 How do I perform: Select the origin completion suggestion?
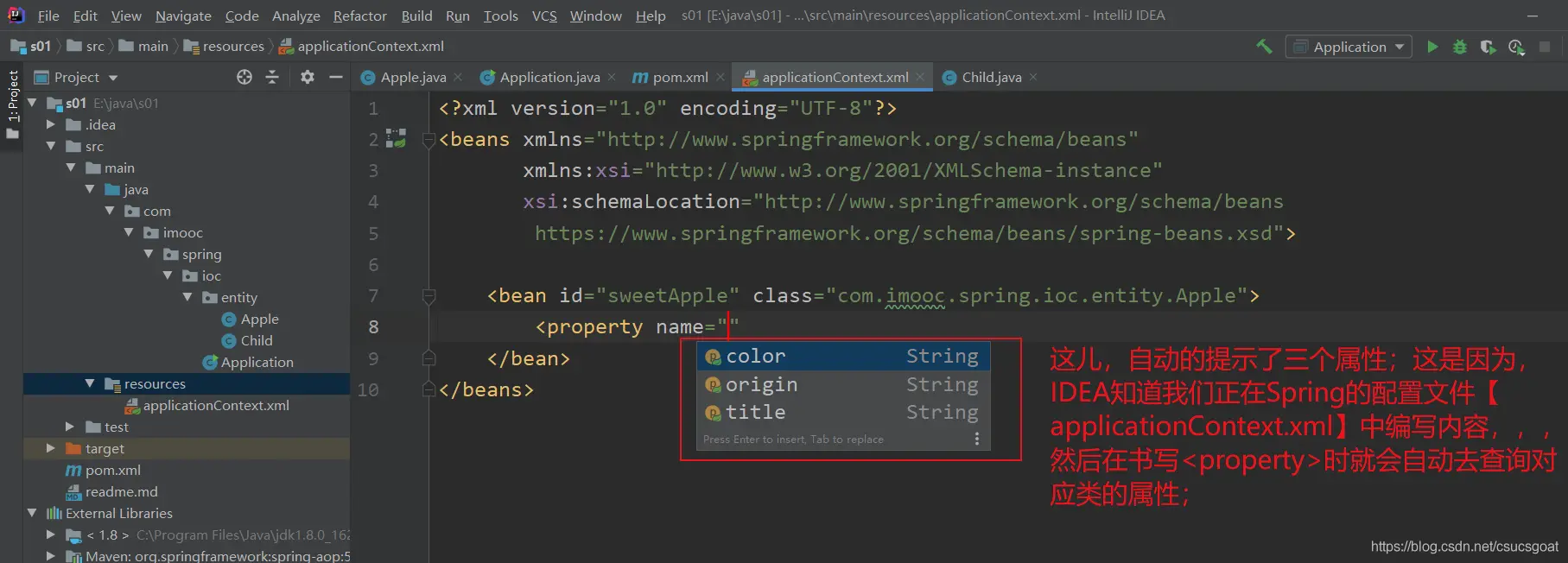(x=843, y=384)
